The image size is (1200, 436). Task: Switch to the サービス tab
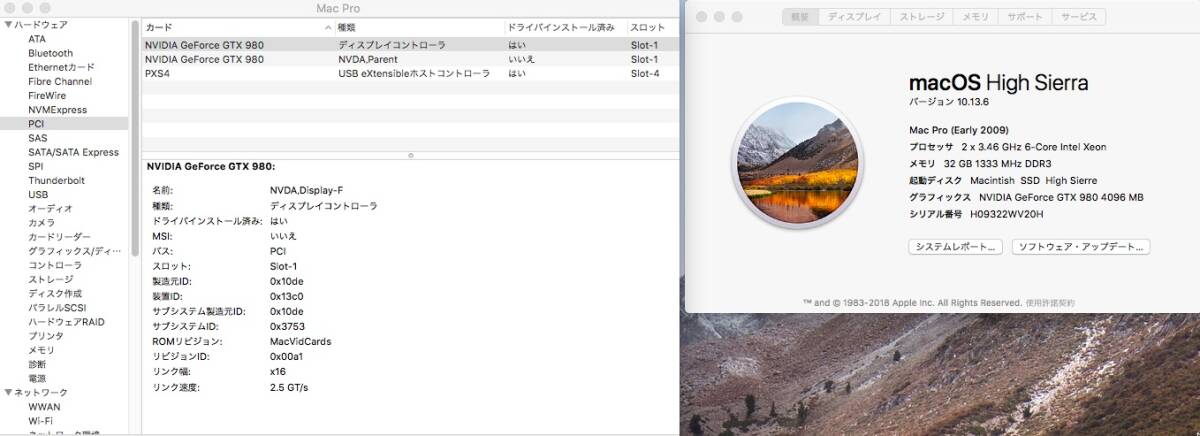coord(1079,17)
